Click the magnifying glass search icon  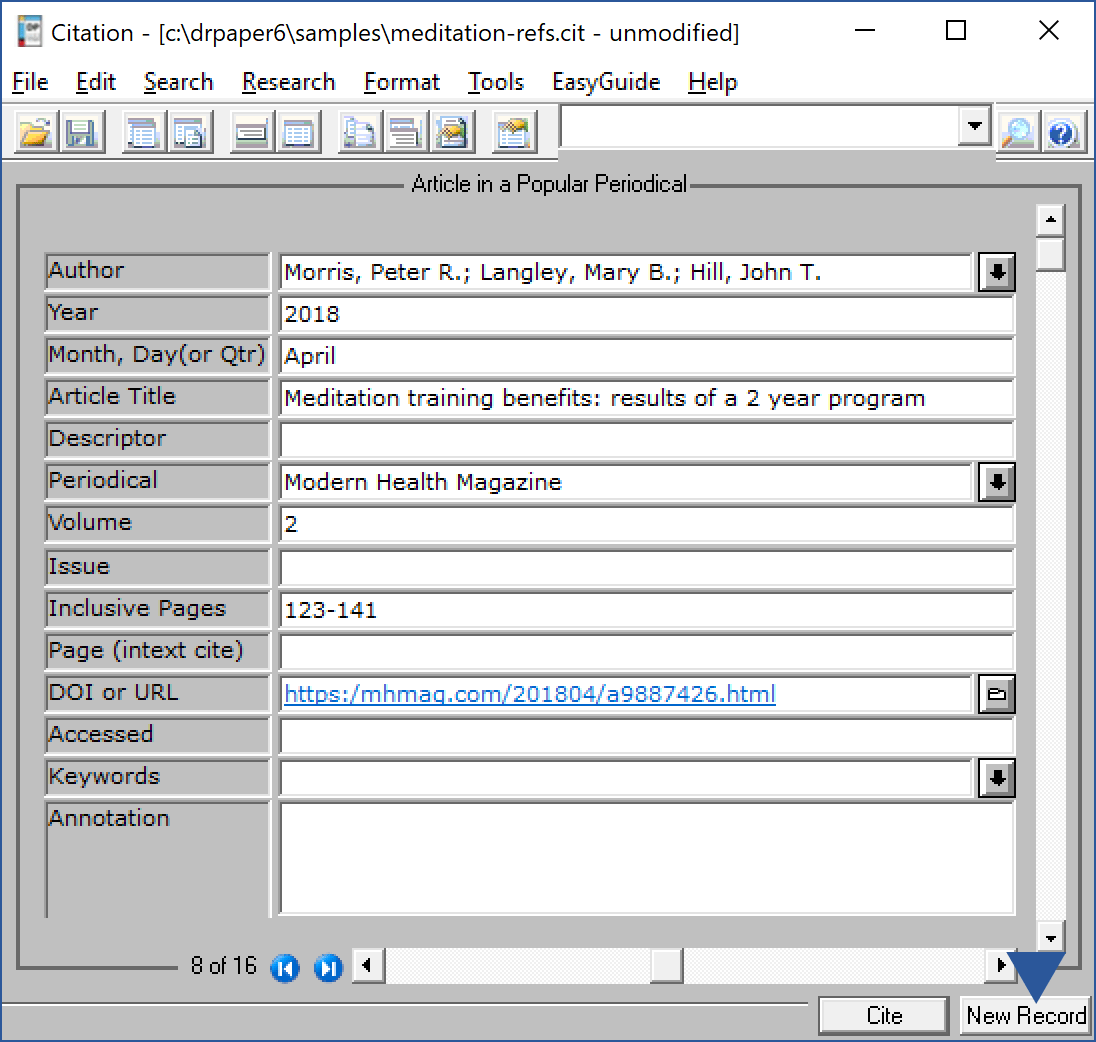1018,133
